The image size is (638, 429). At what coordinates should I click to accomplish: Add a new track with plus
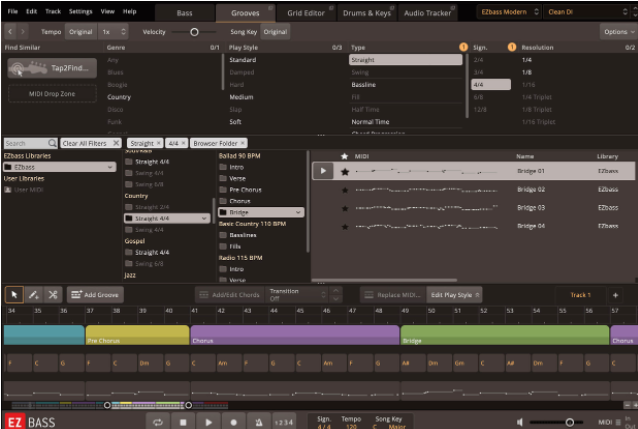click(x=615, y=295)
